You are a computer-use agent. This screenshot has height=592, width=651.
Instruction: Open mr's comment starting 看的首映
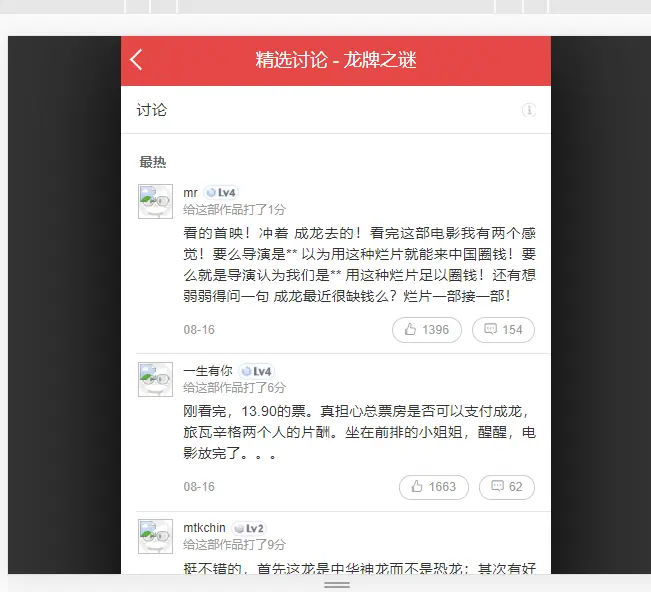pyautogui.click(x=360, y=265)
